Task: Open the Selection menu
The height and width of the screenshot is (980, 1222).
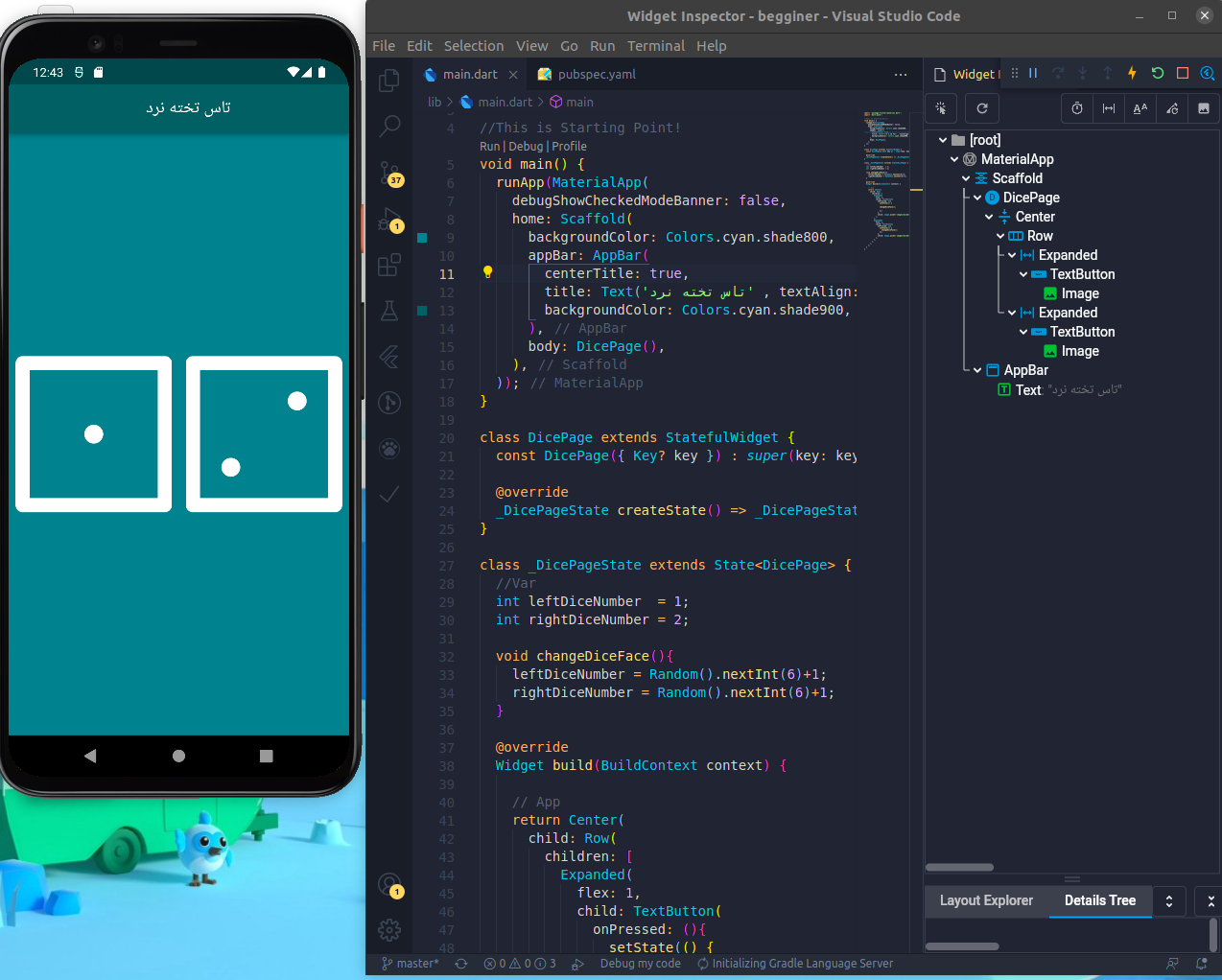Action: [474, 46]
